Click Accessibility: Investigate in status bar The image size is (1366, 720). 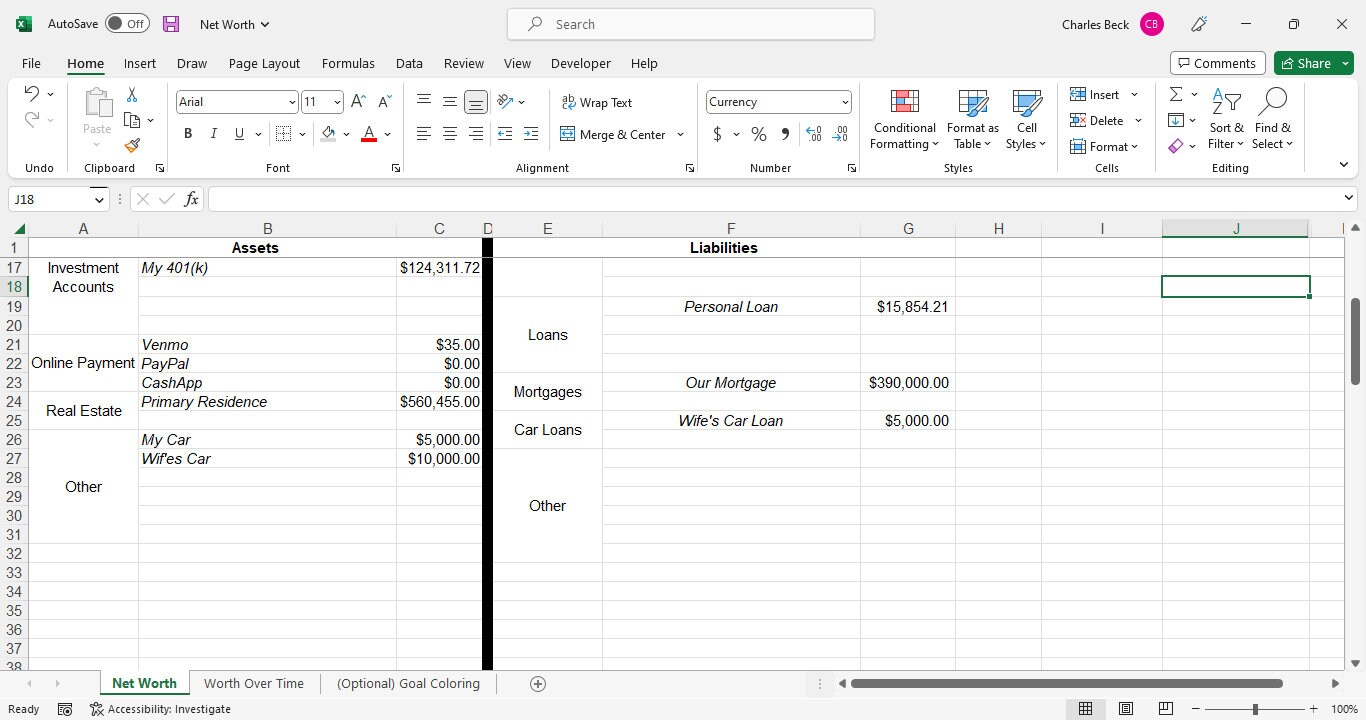click(160, 709)
